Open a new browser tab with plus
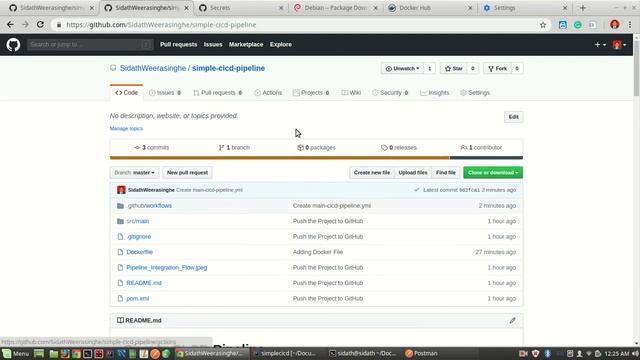Screen dimensions: 640x360 (582, 8)
